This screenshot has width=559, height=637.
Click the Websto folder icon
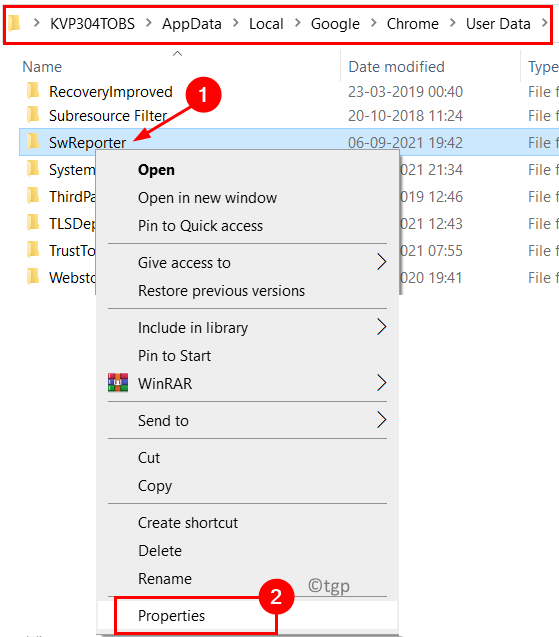[33, 277]
